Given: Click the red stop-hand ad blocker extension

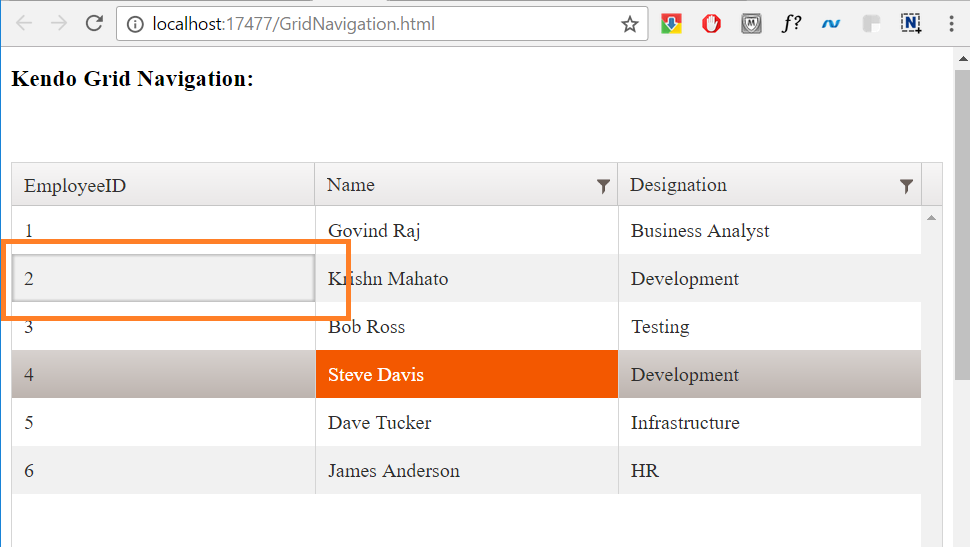Looking at the screenshot, I should pos(711,24).
